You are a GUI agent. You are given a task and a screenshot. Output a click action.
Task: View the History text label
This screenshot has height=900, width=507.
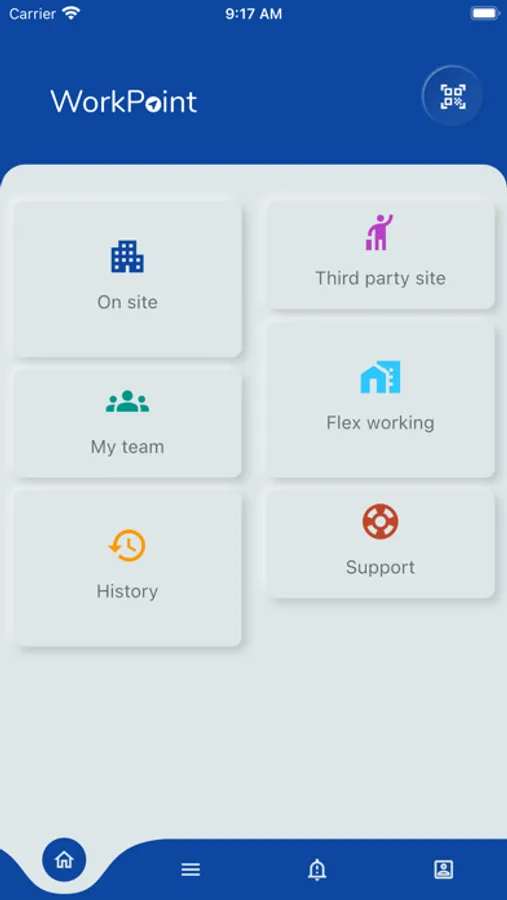(127, 591)
